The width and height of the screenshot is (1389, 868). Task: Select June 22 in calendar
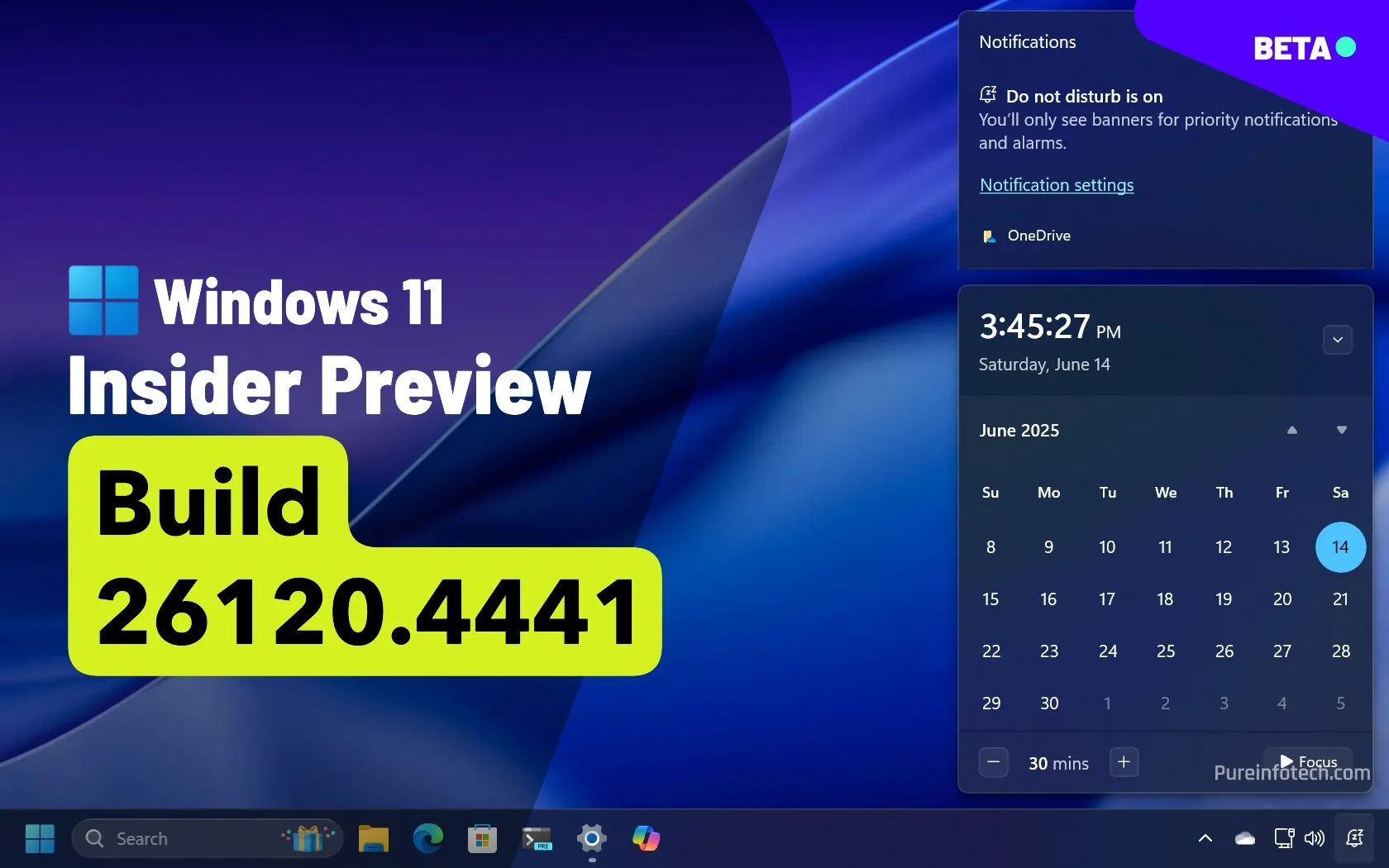pos(990,651)
